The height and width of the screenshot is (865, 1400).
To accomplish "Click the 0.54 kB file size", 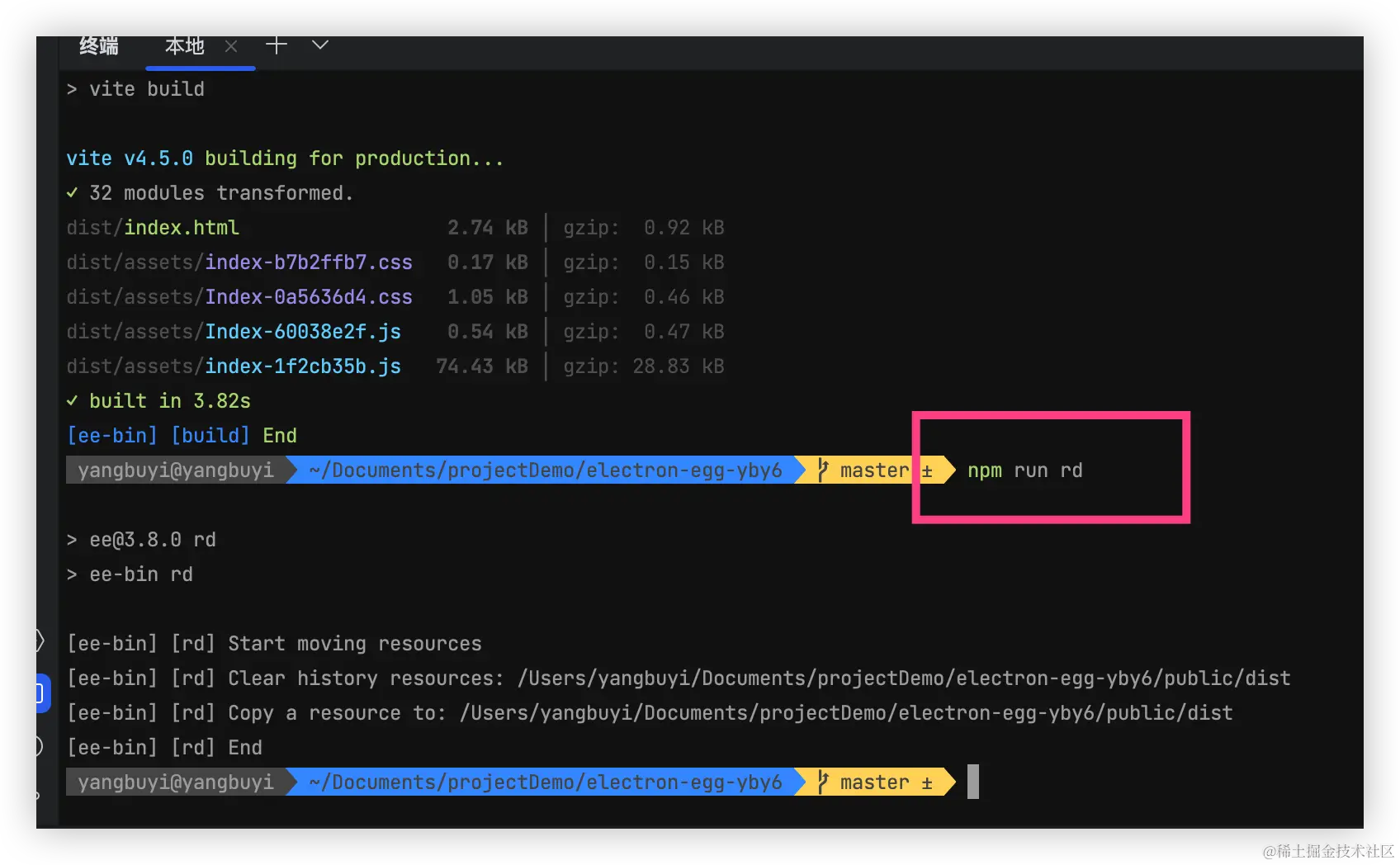I will tap(488, 332).
